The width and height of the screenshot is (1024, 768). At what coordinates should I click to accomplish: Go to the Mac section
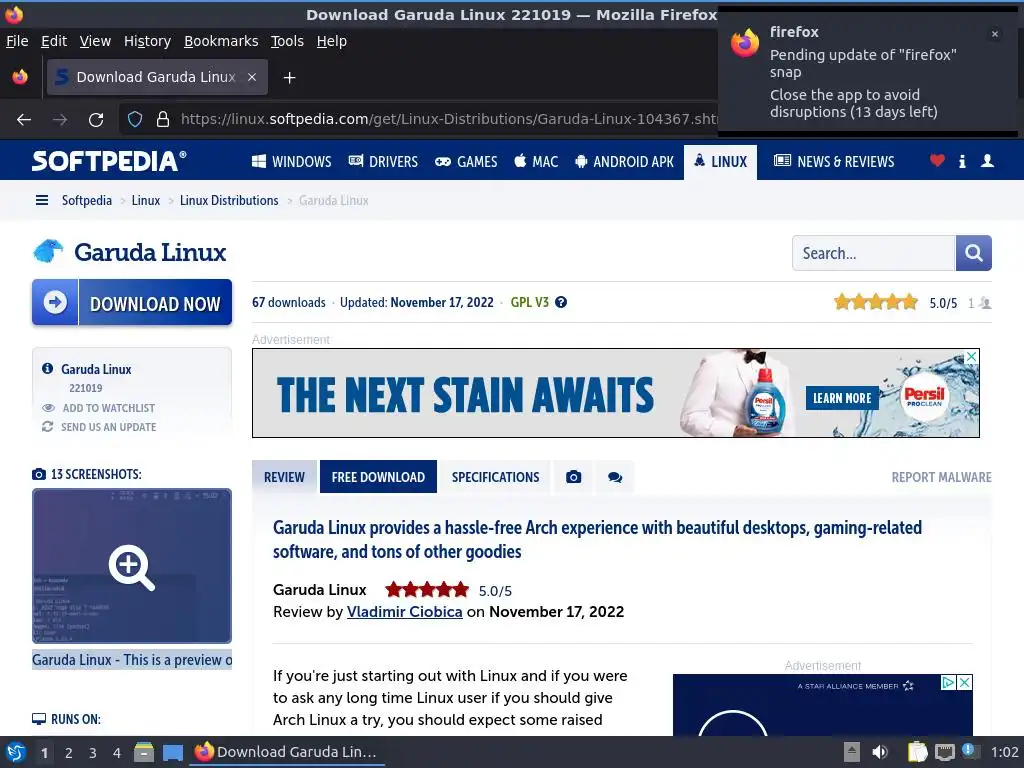pyautogui.click(x=536, y=161)
